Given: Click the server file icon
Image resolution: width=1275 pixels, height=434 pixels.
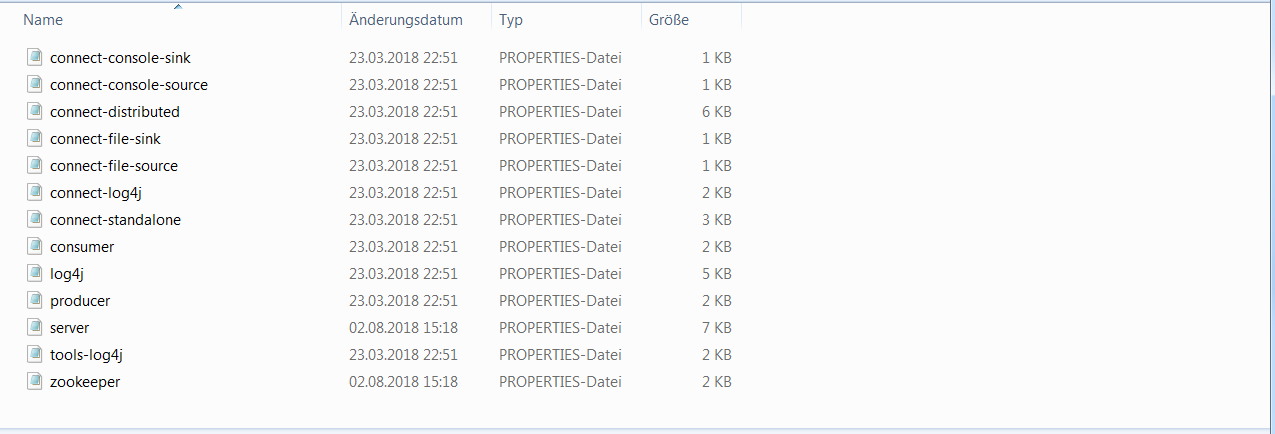Looking at the screenshot, I should 35,327.
